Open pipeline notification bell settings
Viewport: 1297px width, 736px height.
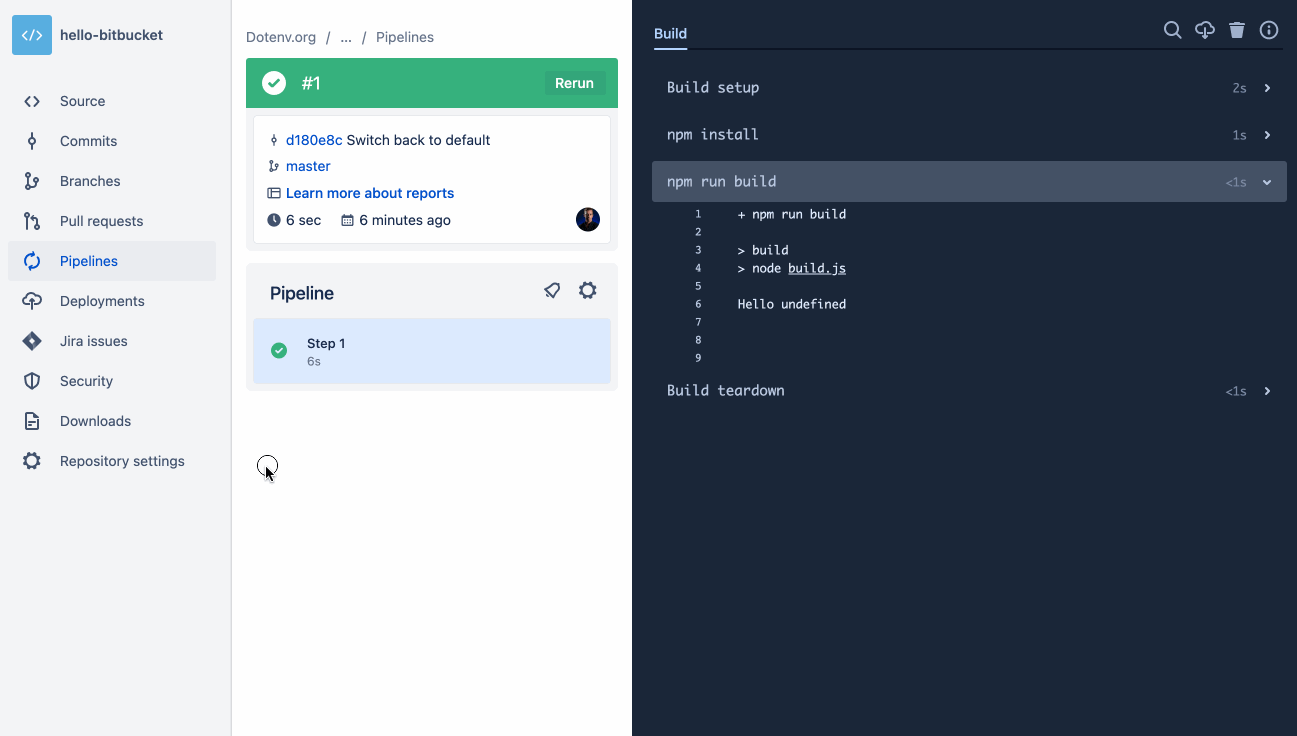click(x=552, y=290)
